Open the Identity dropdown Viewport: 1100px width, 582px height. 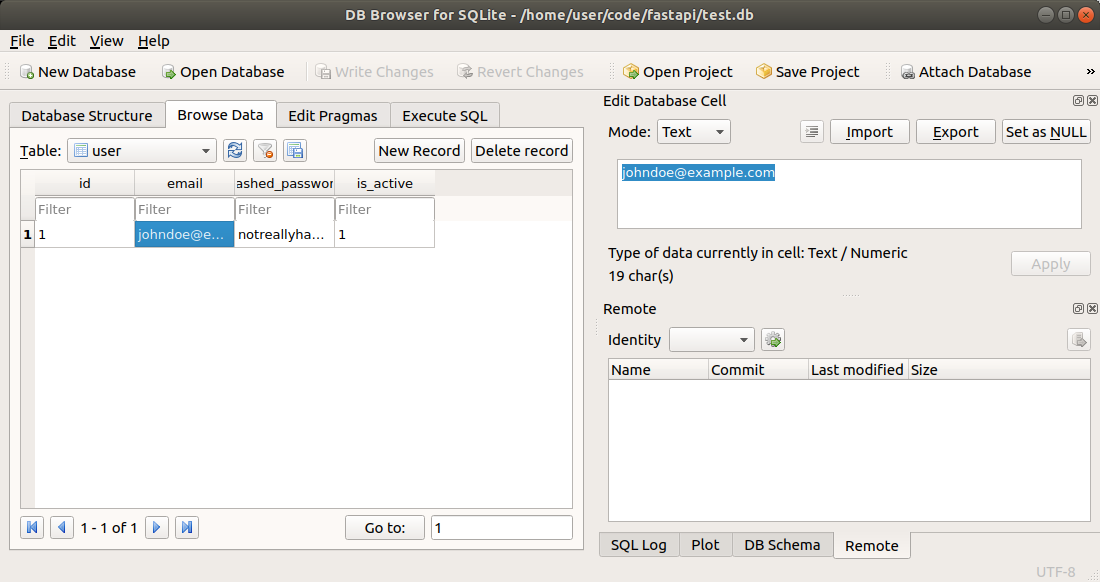click(x=711, y=340)
